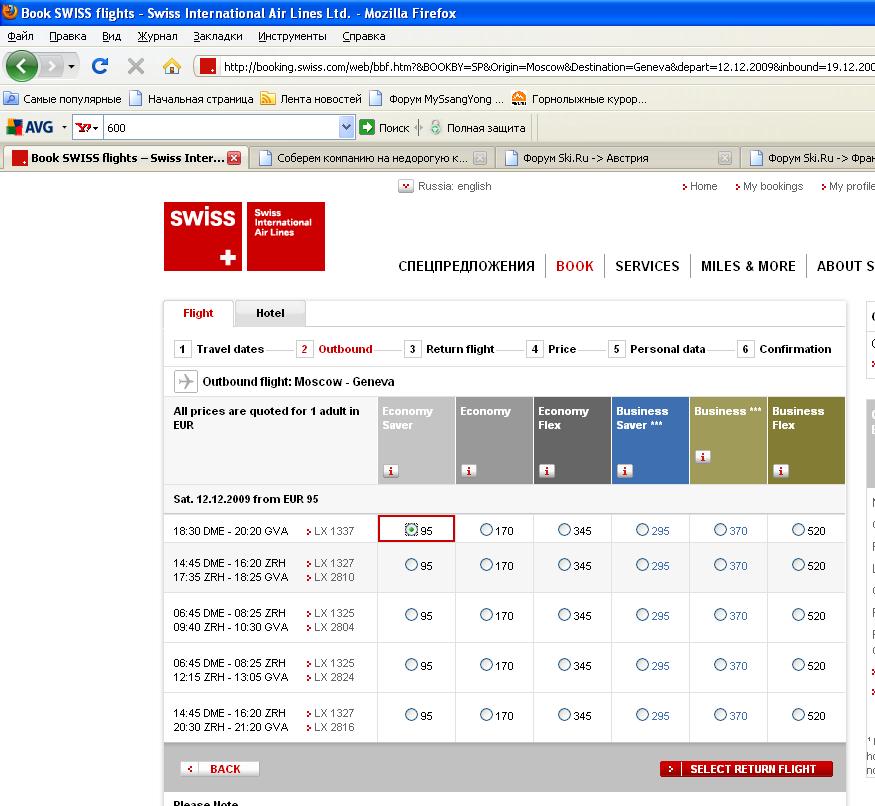Screen dimensions: 875x806
Task: Click the Swiss International Air Lines logo block
Action: coord(286,237)
